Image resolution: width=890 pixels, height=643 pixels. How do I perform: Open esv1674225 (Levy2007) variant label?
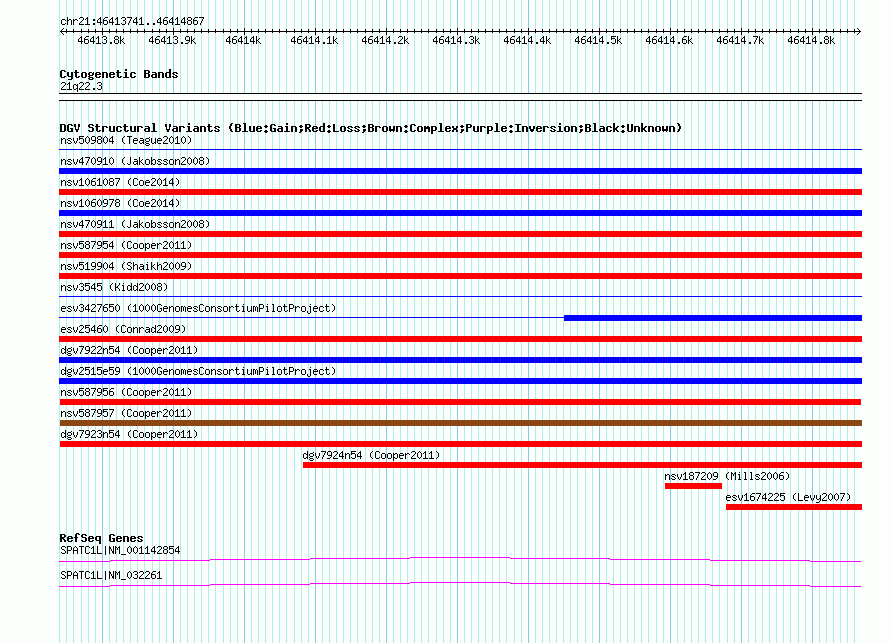788,497
